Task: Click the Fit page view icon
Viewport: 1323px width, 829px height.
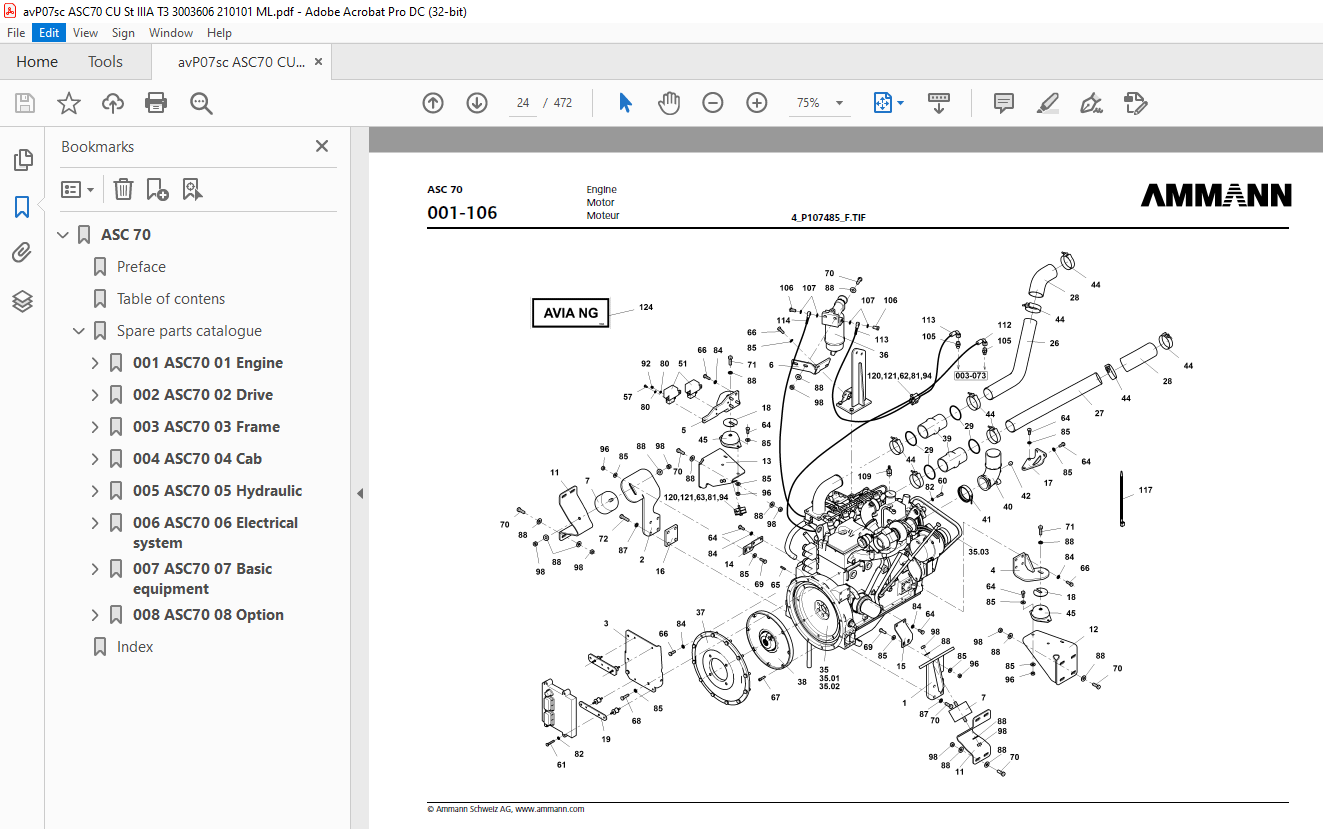Action: (x=882, y=103)
